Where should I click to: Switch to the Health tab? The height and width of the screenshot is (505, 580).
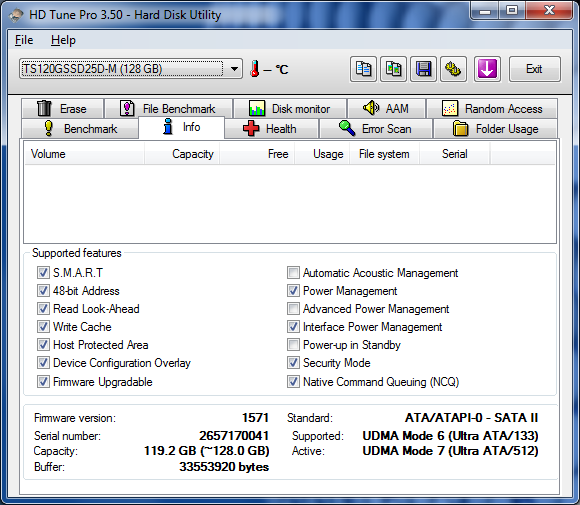point(272,129)
